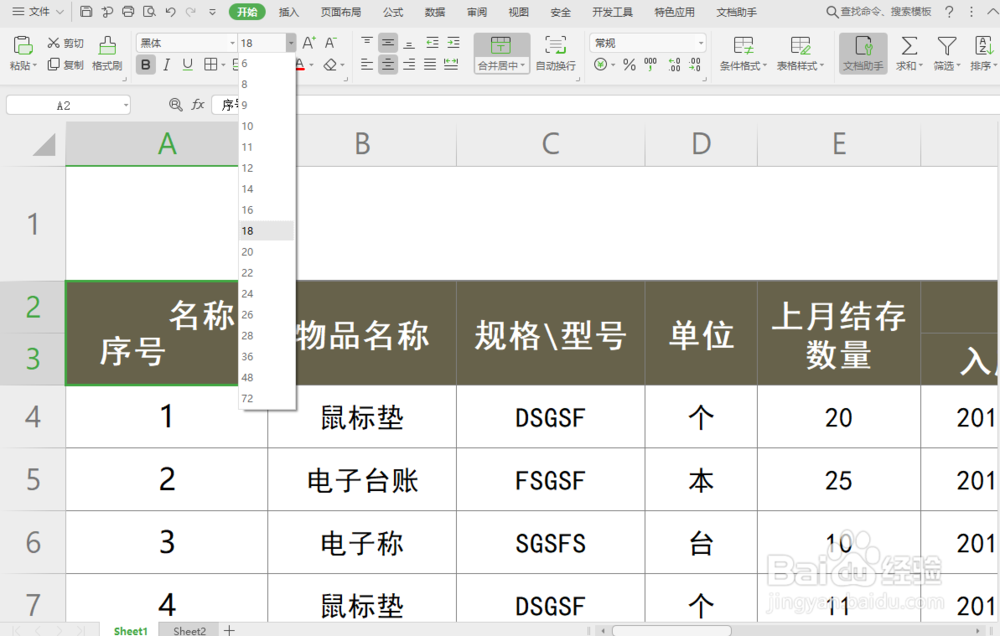This screenshot has width=1000, height=636.
Task: Click the copy (复制) button
Action: coord(66,65)
